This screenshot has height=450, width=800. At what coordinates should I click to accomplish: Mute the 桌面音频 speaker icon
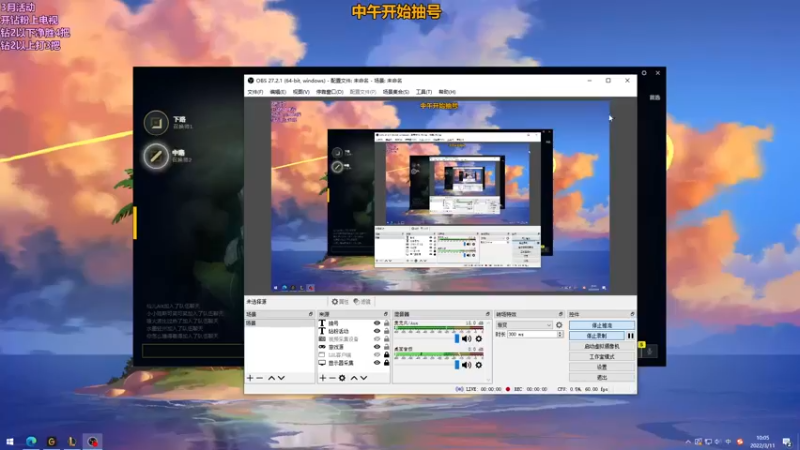tap(466, 365)
